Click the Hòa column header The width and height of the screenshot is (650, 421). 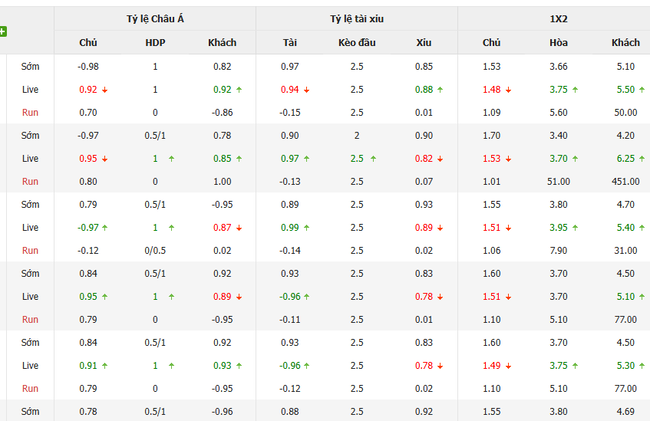(x=558, y=43)
